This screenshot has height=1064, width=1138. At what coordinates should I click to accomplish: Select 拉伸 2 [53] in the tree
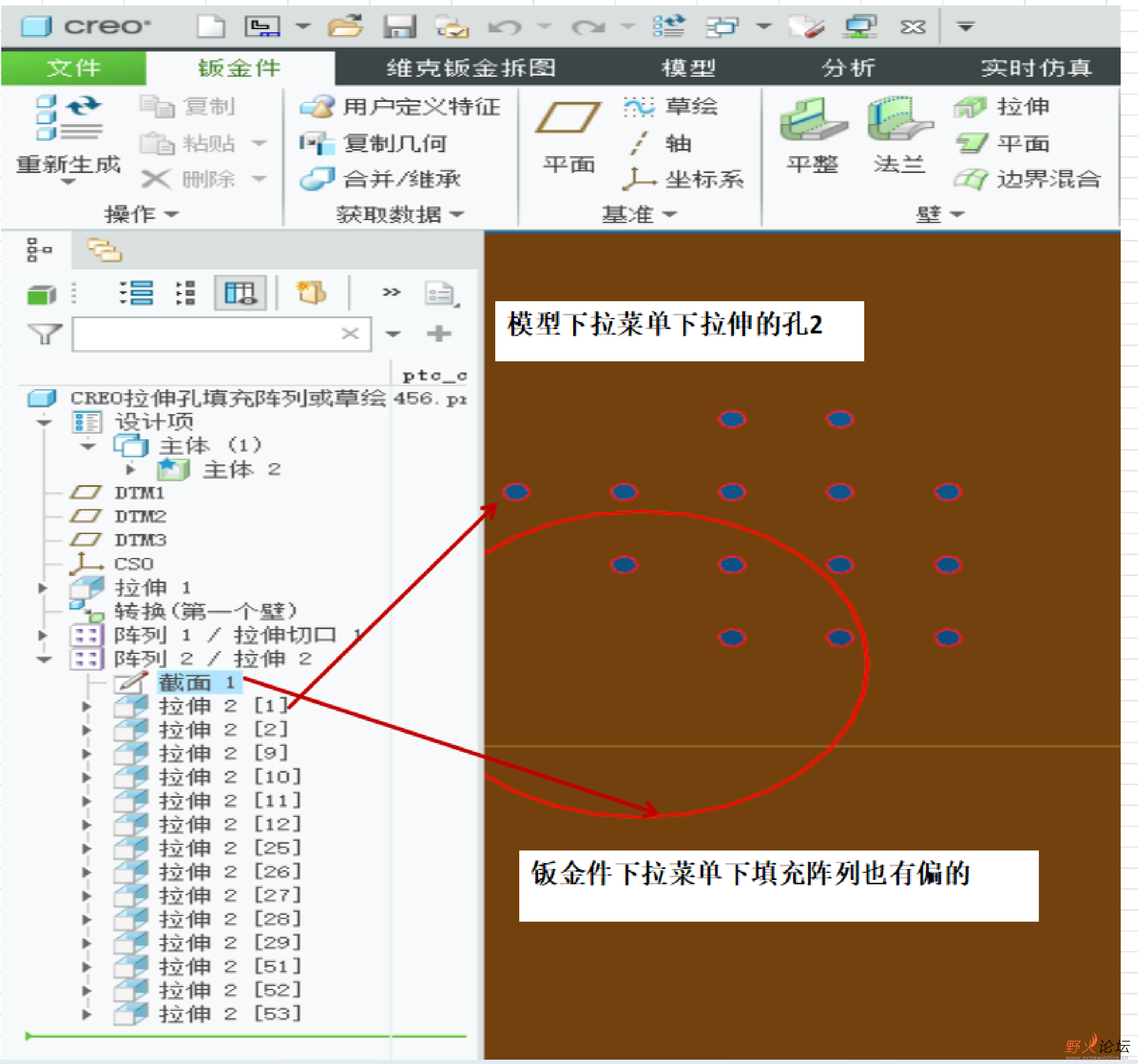pos(230,1014)
